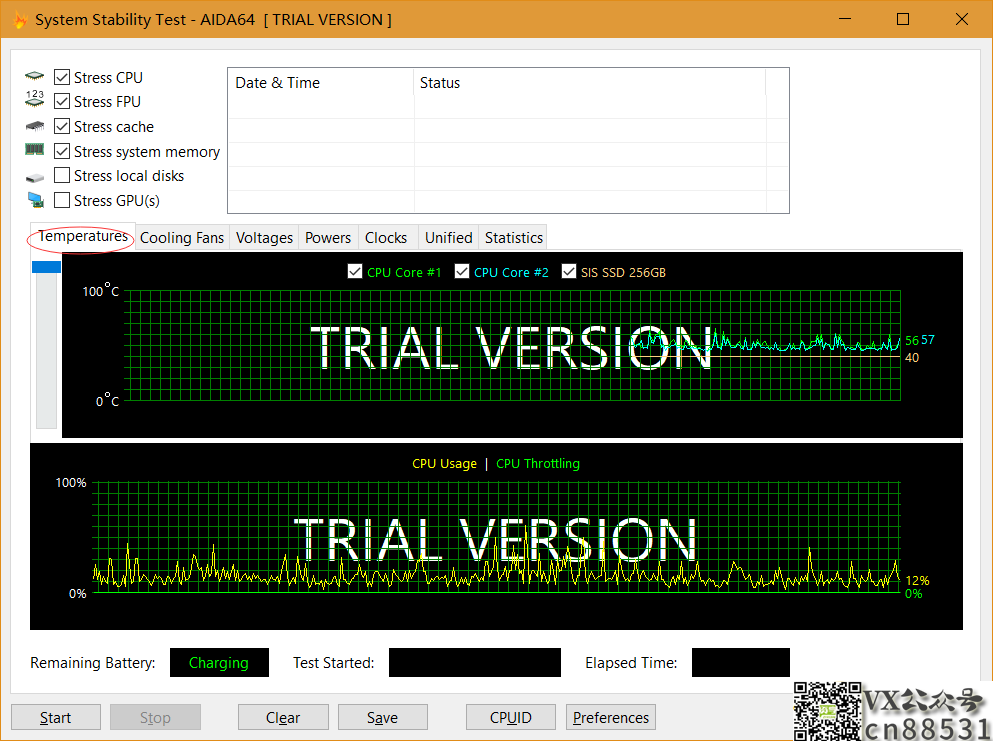Toggle SIS SSD 256GB graph checkbox
The width and height of the screenshot is (993, 741).
(x=569, y=272)
